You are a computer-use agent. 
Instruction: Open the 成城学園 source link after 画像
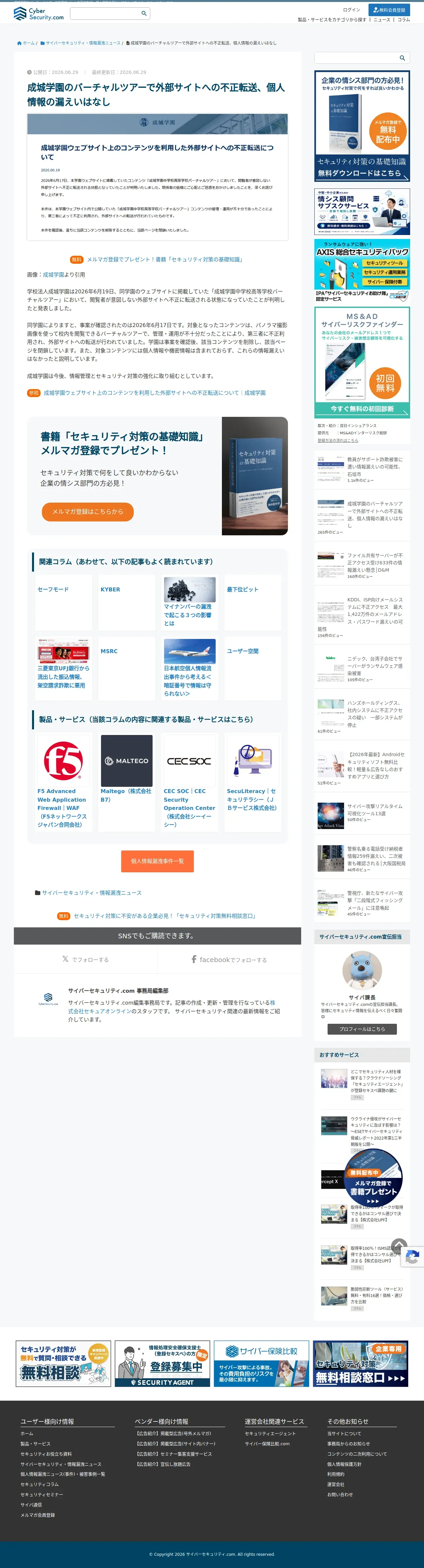[x=53, y=275]
